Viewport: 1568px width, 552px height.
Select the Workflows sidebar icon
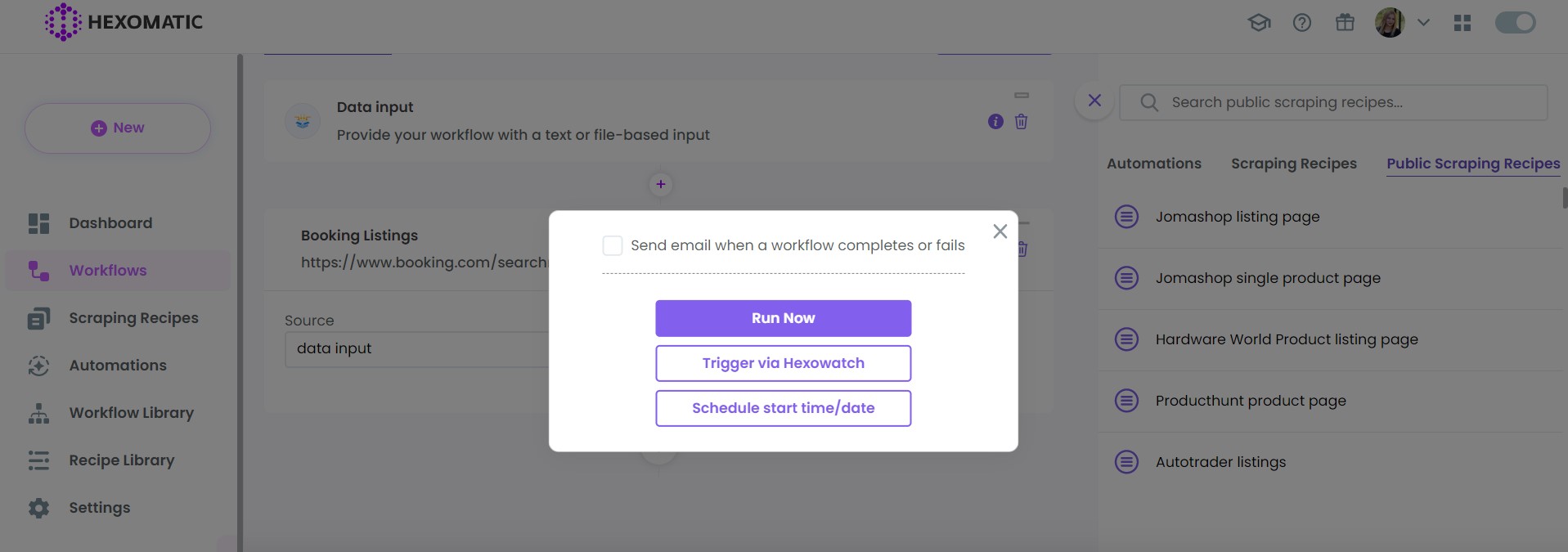click(38, 270)
